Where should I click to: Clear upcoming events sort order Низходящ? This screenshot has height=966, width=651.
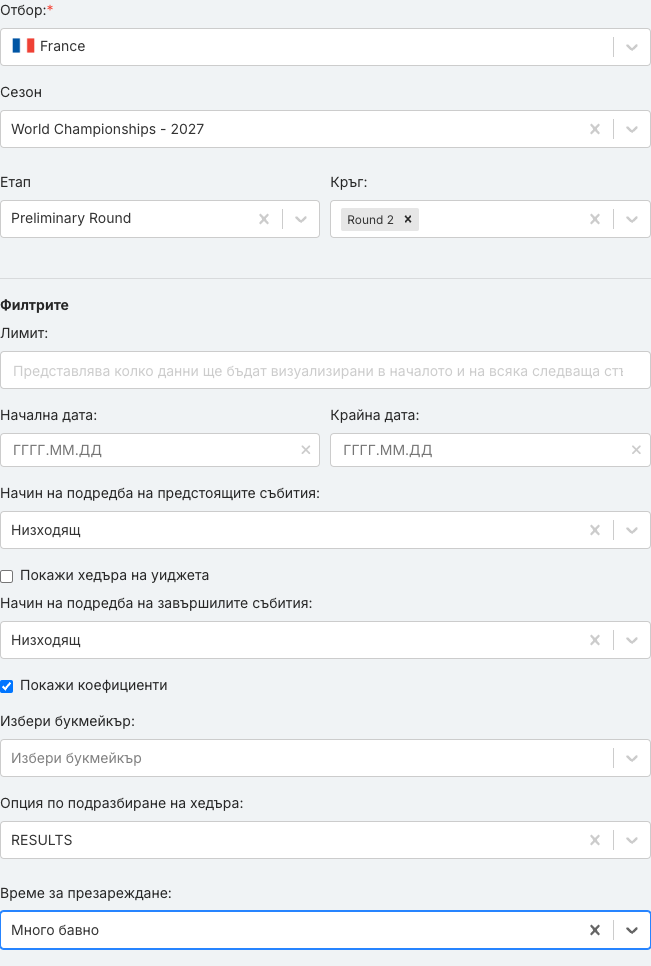(595, 530)
